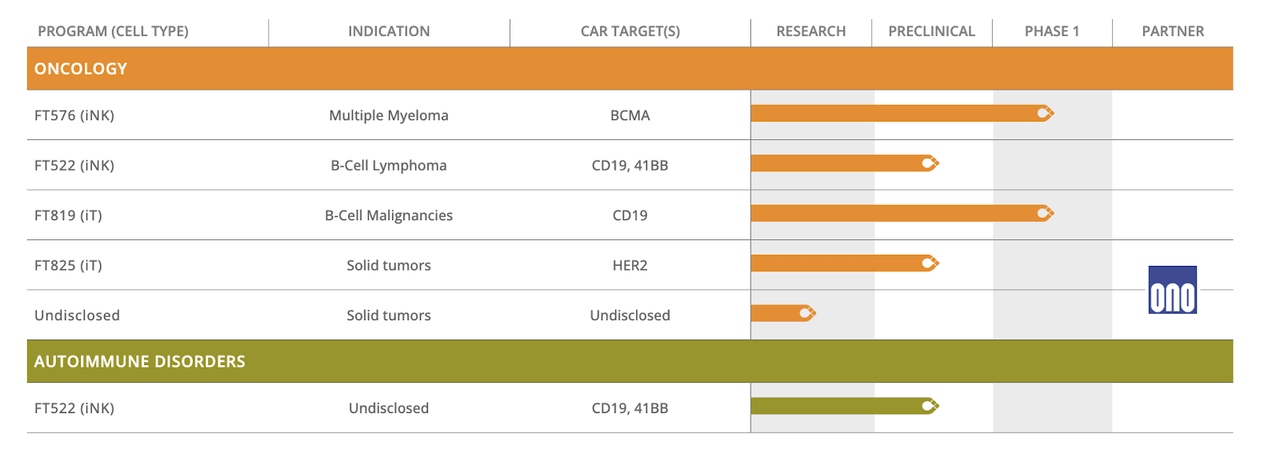Click the FT576 progress bar end marker
1280x450 pixels.
1045,114
